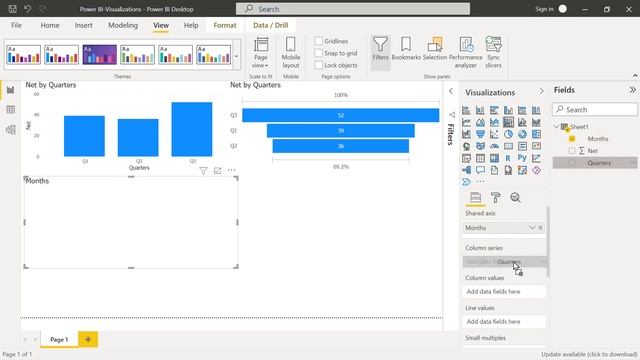Remove Months from Shared axis

click(x=541, y=228)
